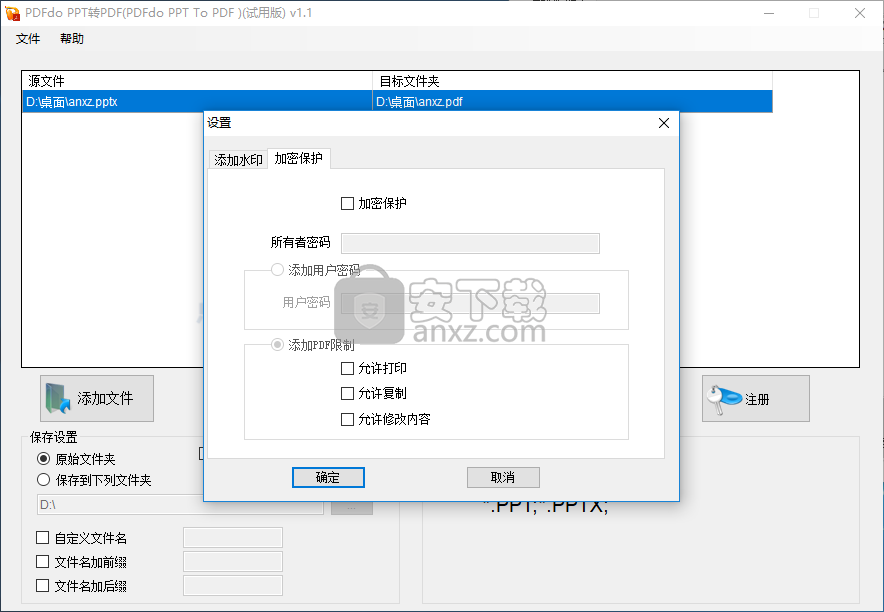Select the 保存到下列文件夹 radio option

(43, 480)
